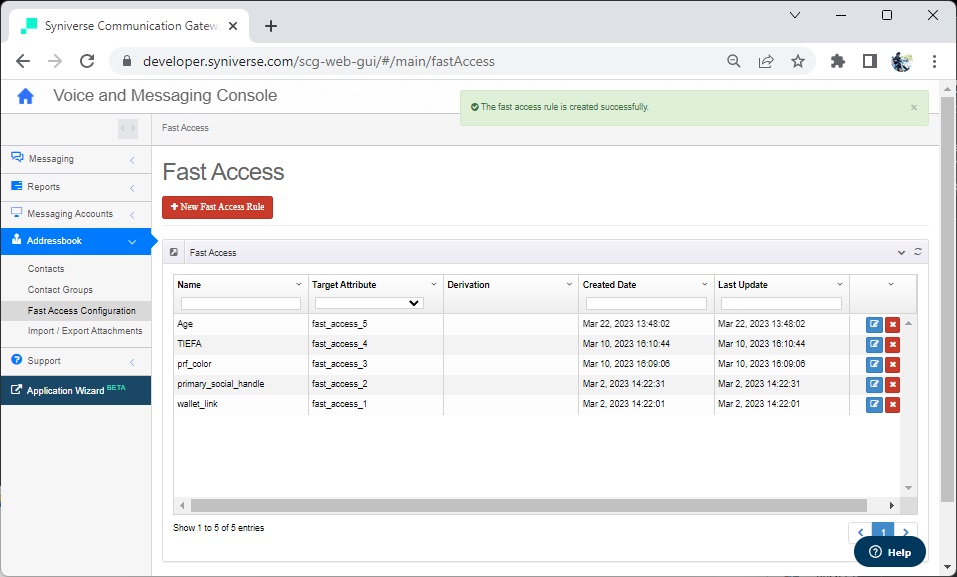Click the table scroll left arrow
This screenshot has height=577, width=957.
[182, 506]
